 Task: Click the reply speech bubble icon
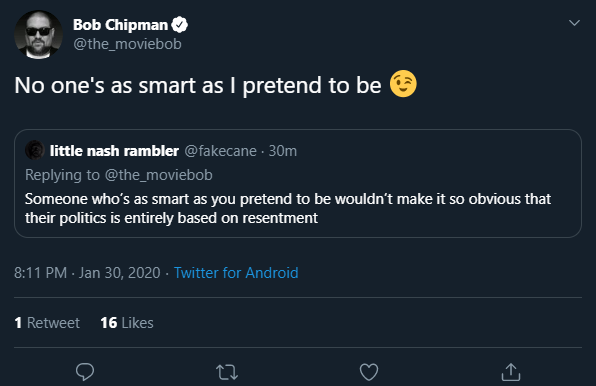point(85,372)
